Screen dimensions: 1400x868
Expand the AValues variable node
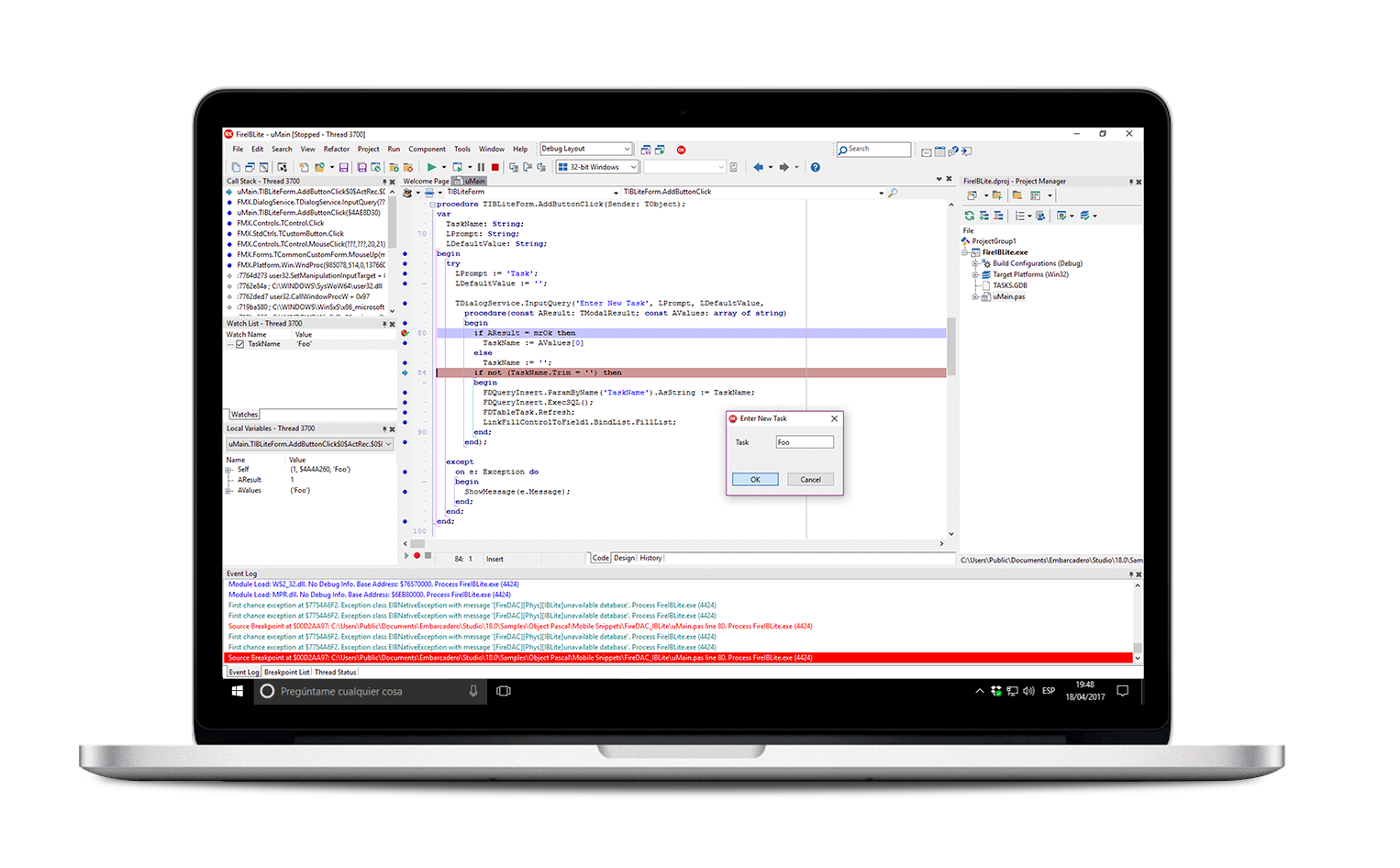tap(229, 491)
